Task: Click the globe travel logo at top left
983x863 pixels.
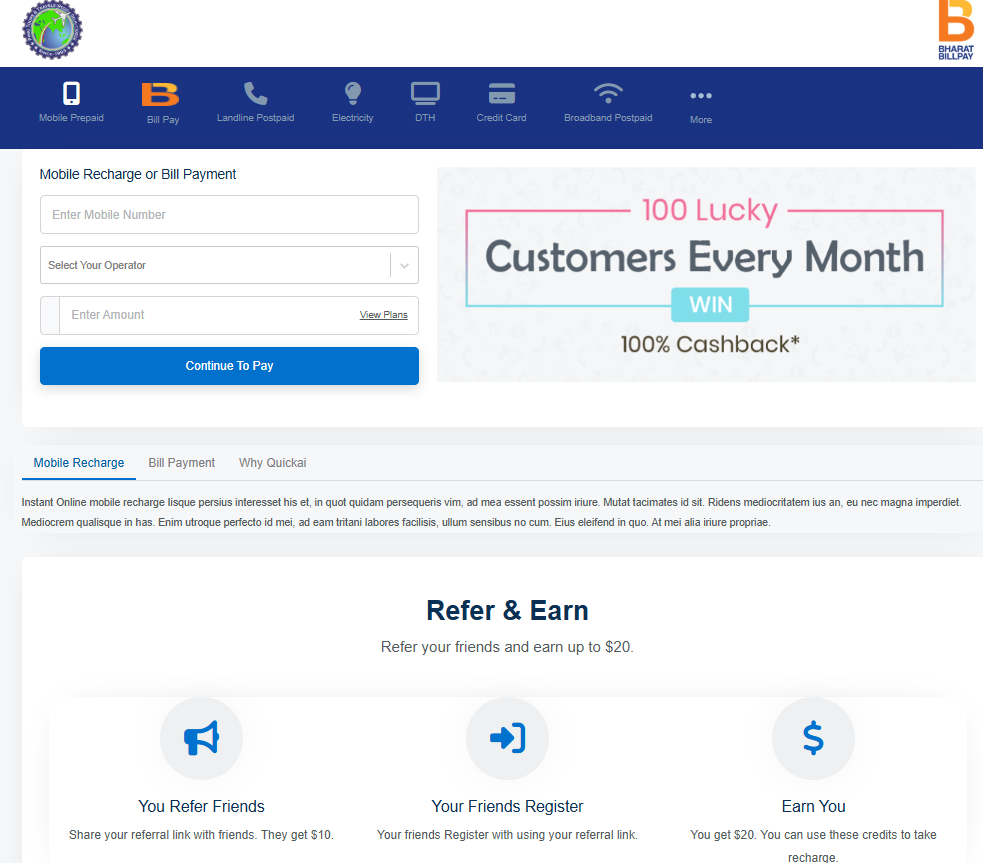Action: pos(52,30)
